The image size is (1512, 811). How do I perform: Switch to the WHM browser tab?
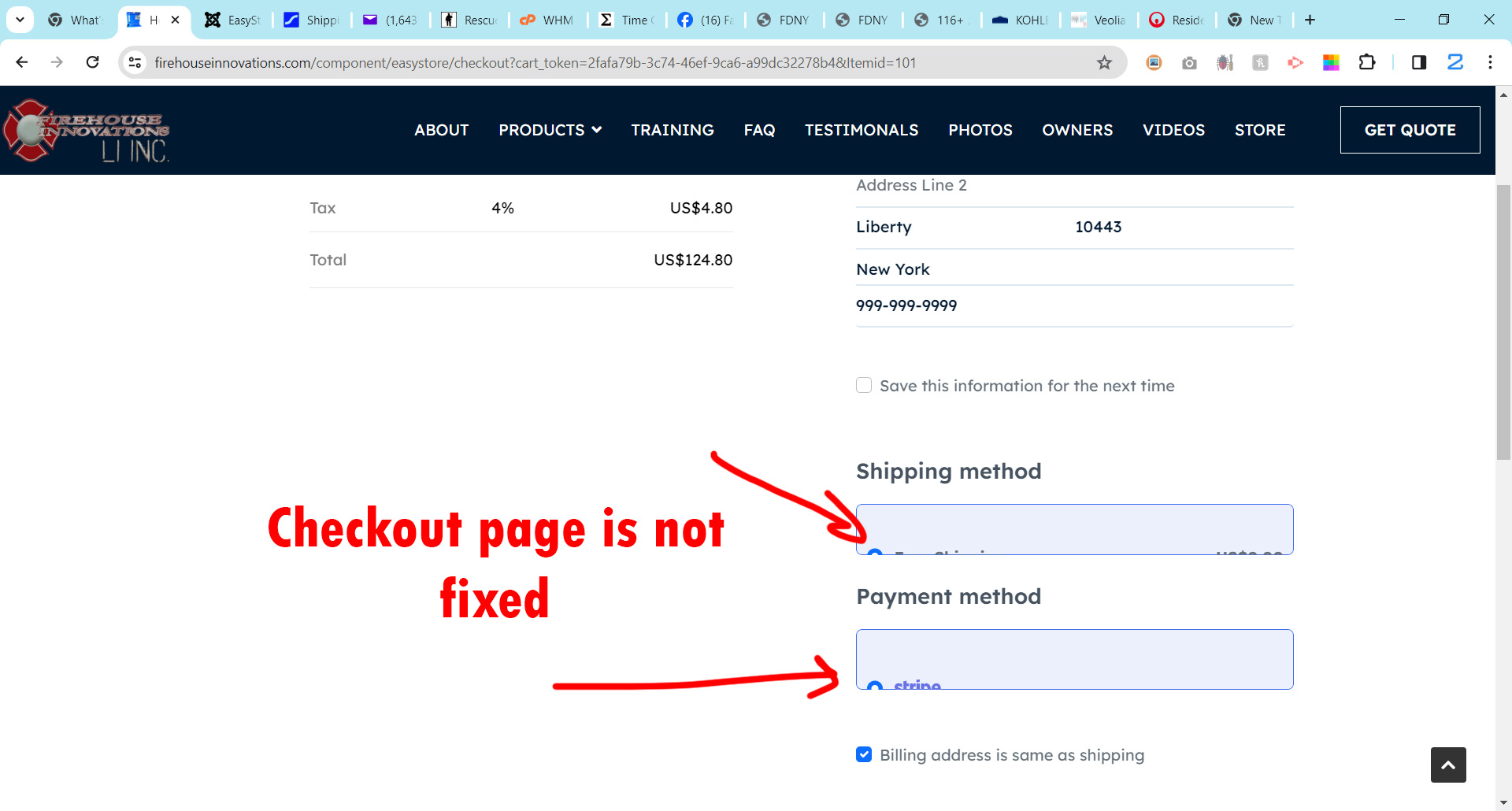548,20
